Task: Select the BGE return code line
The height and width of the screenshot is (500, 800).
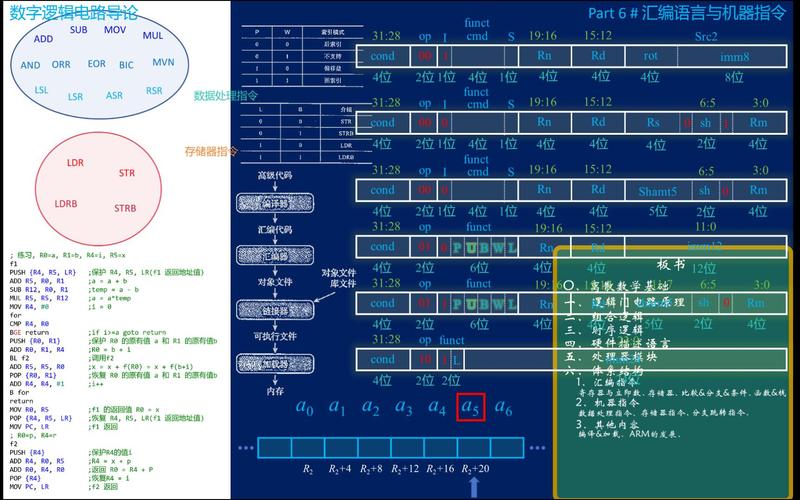Action: click(29, 332)
